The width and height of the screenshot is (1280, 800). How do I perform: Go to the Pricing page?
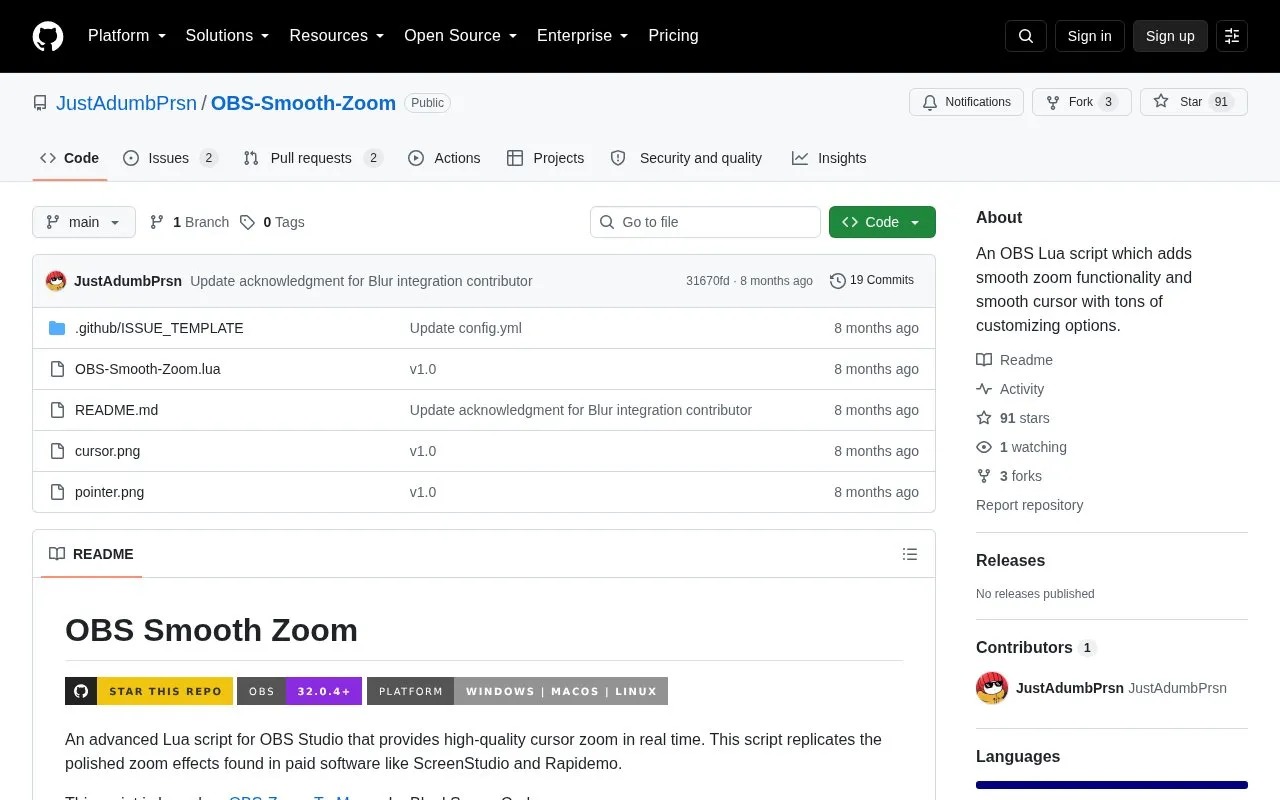click(673, 36)
